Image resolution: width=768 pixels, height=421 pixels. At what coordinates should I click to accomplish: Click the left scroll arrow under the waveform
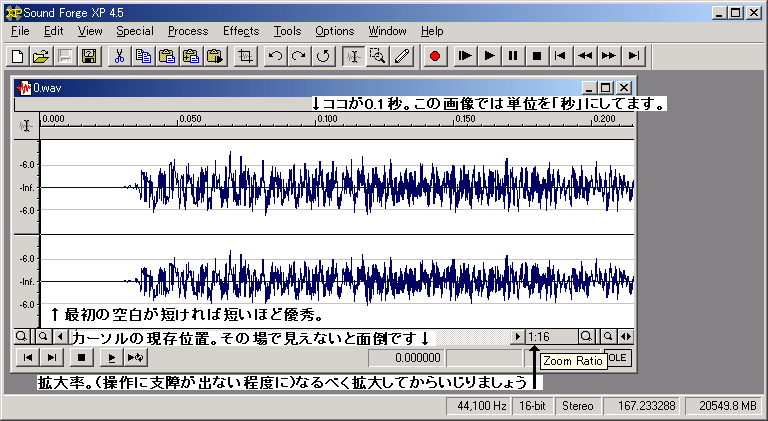point(60,336)
